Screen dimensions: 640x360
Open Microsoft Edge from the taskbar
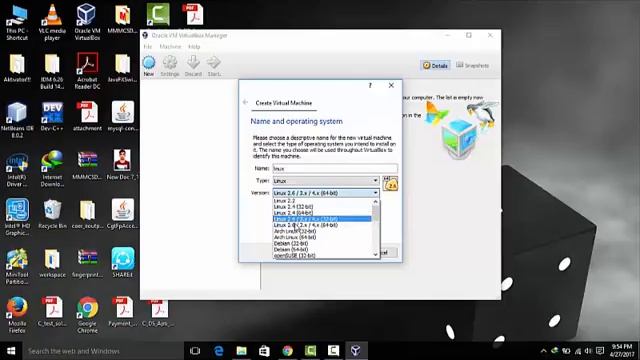click(219, 351)
